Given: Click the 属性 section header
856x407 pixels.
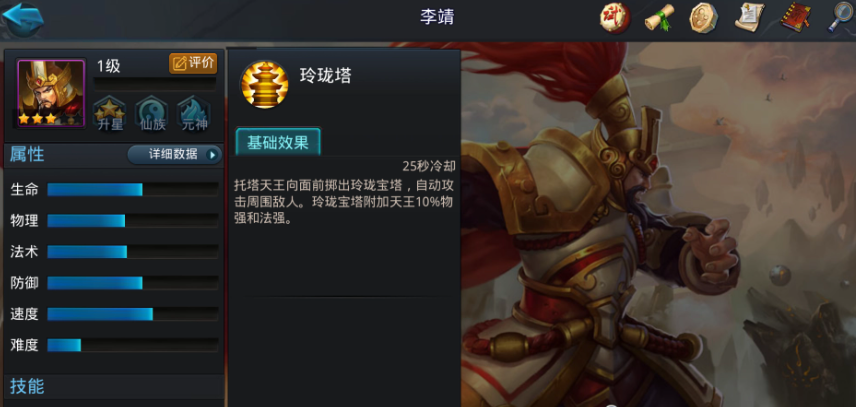Looking at the screenshot, I should pos(27,154).
